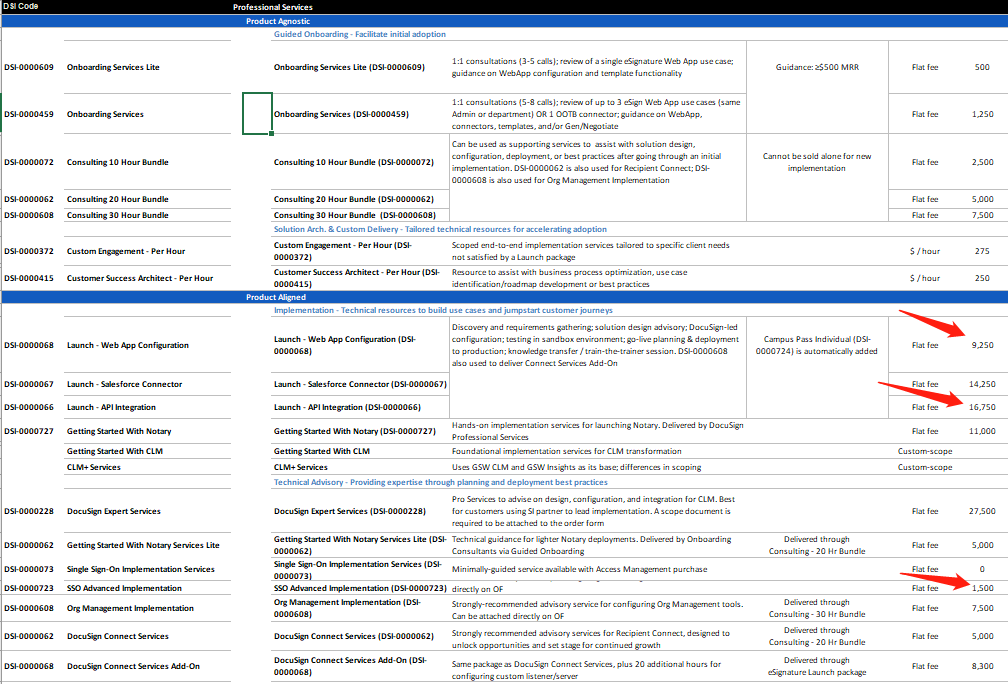
Task: Select the 'Professional Services' column header
Action: (273, 7)
